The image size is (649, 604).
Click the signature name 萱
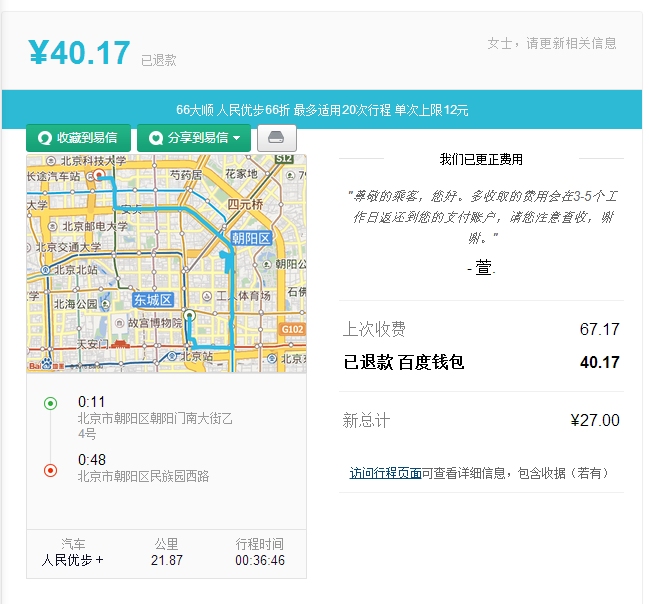click(x=483, y=267)
